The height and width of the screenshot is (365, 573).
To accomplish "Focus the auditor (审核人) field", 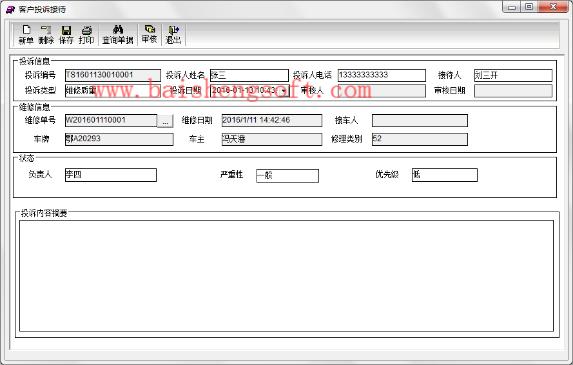I will point(382,91).
